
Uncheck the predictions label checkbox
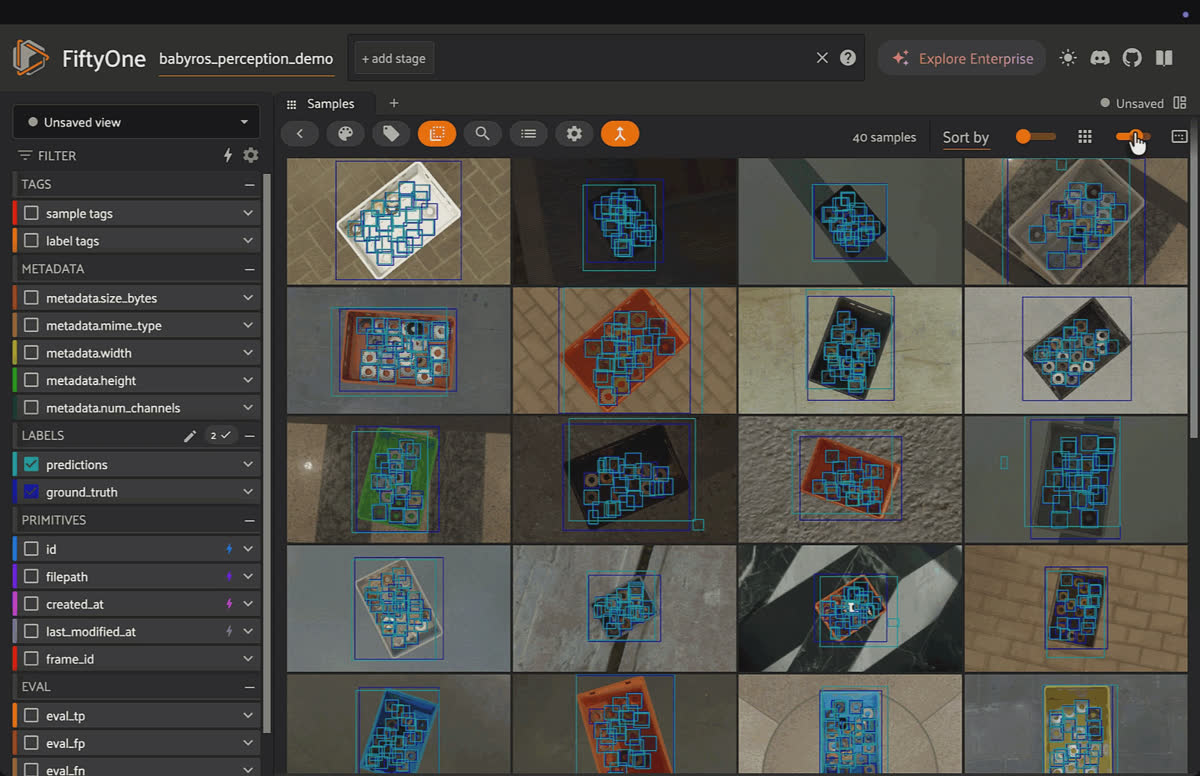coord(31,464)
